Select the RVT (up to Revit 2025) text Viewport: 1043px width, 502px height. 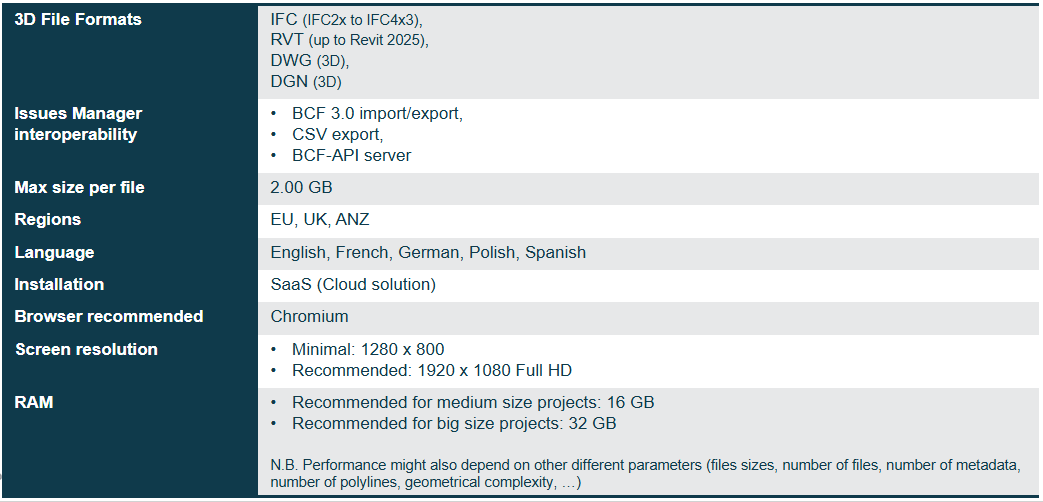[349, 40]
